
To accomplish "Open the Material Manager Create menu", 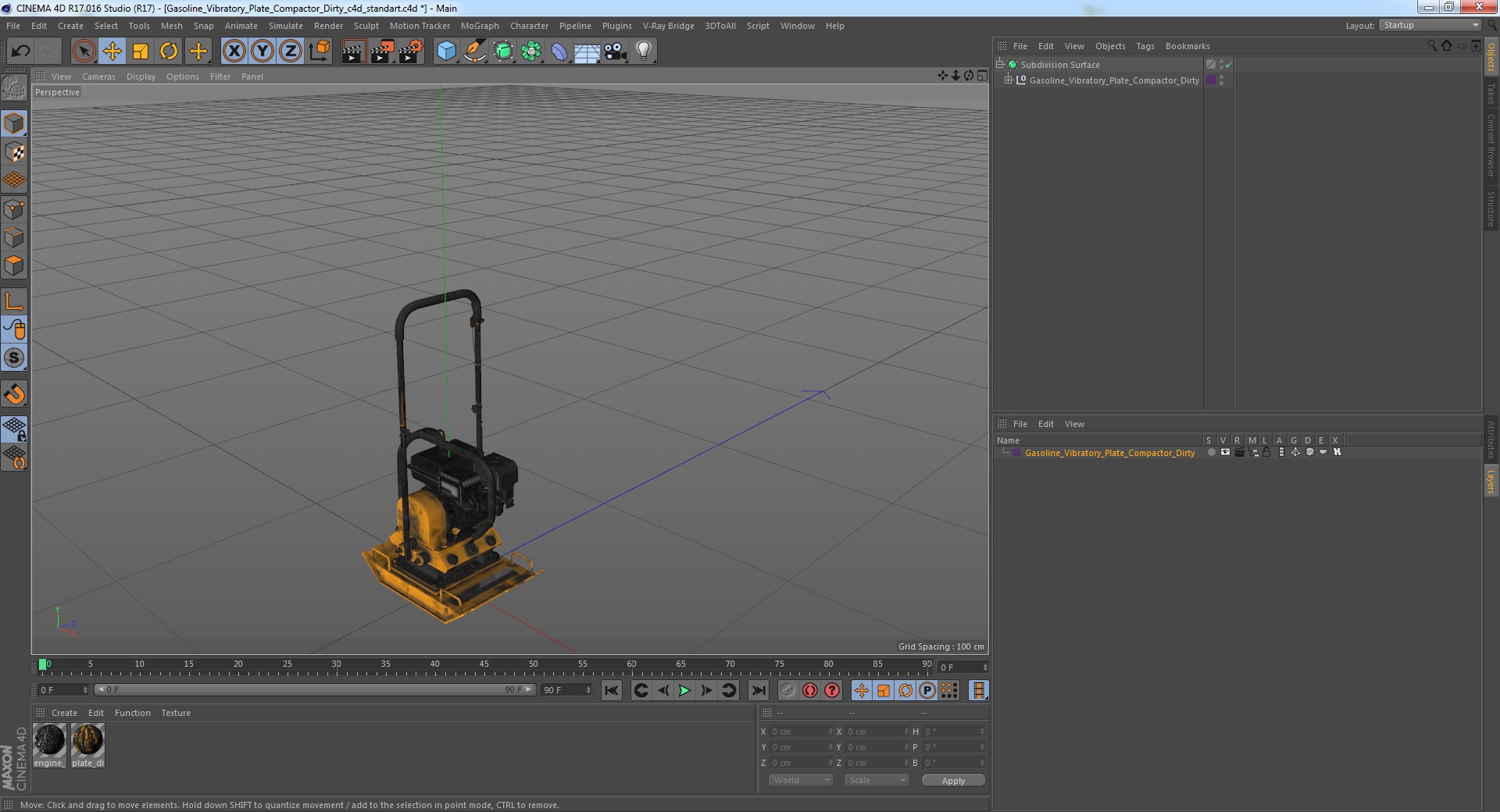I will pyautogui.click(x=64, y=713).
